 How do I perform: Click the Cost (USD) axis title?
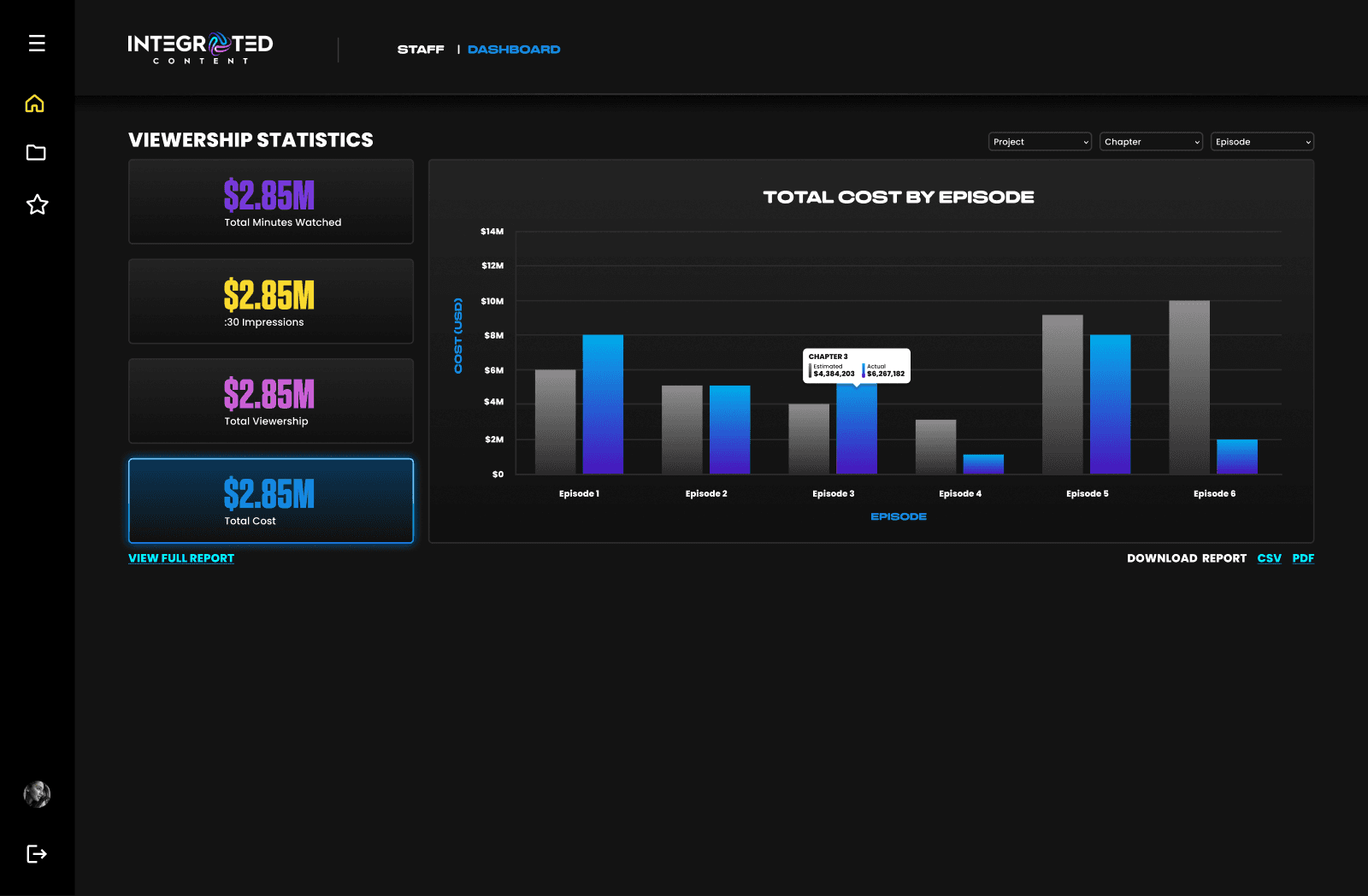(458, 335)
